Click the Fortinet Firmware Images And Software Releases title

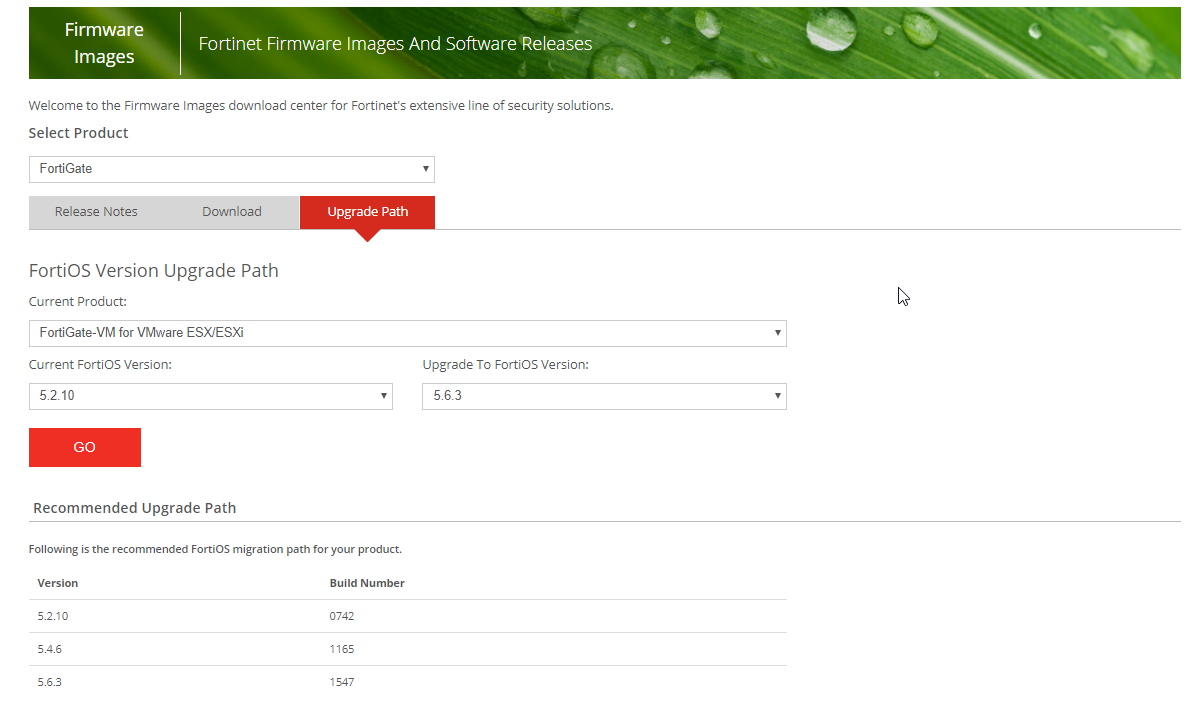(395, 44)
